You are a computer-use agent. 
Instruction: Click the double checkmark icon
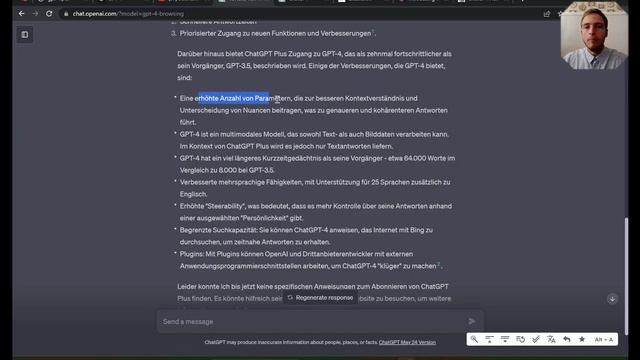(x=536, y=339)
